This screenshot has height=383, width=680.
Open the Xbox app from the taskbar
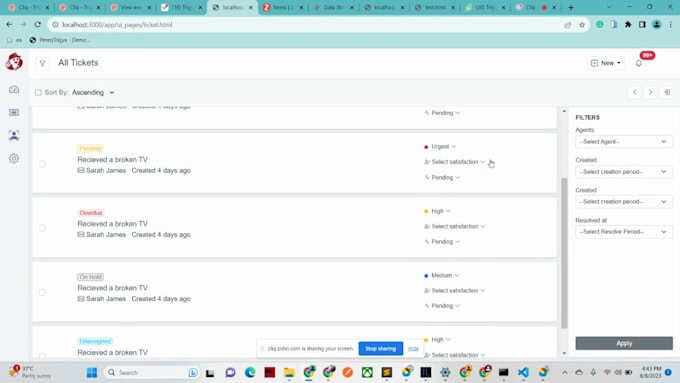tap(367, 373)
